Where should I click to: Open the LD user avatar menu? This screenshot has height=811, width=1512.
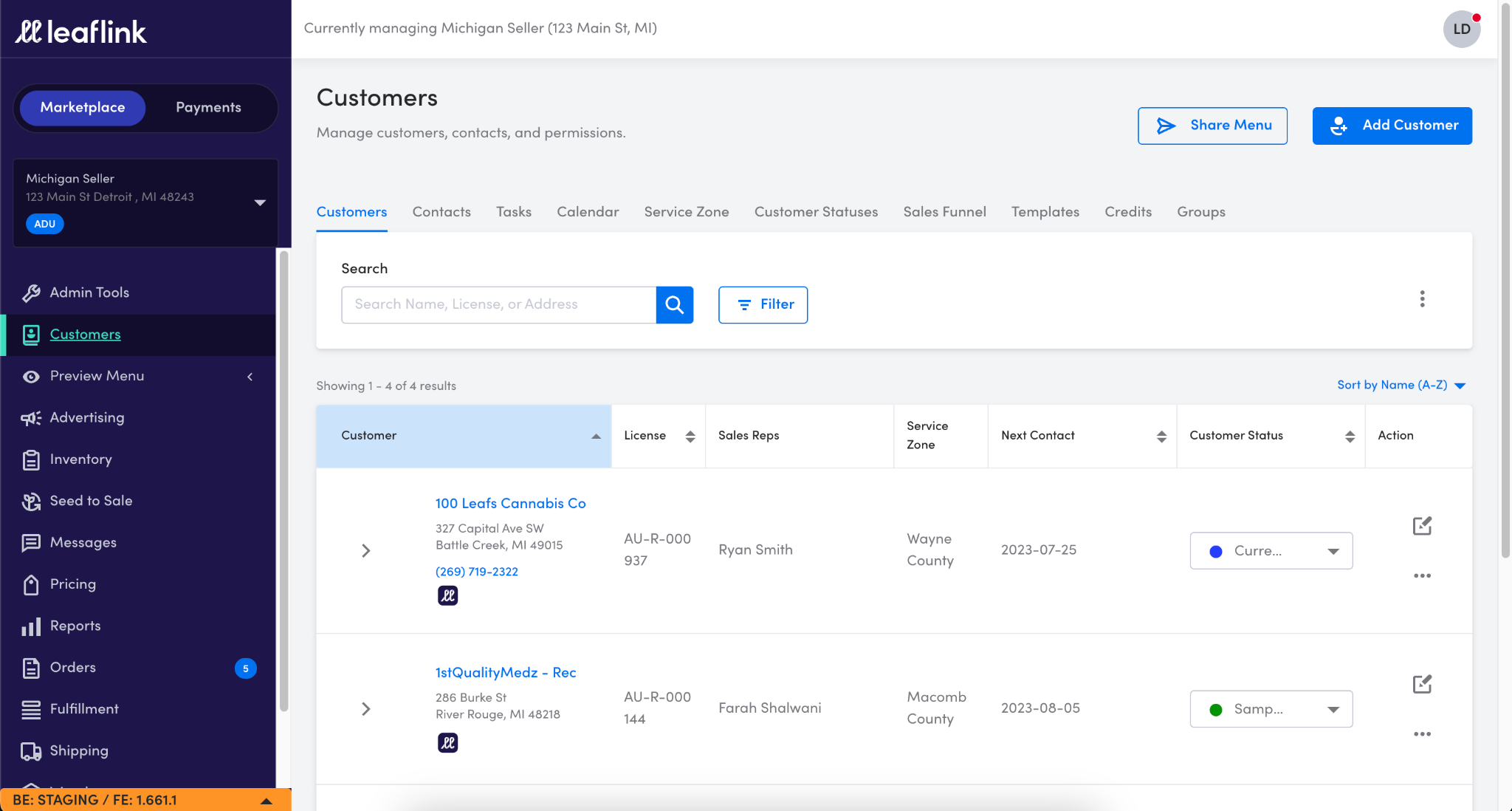pyautogui.click(x=1461, y=30)
